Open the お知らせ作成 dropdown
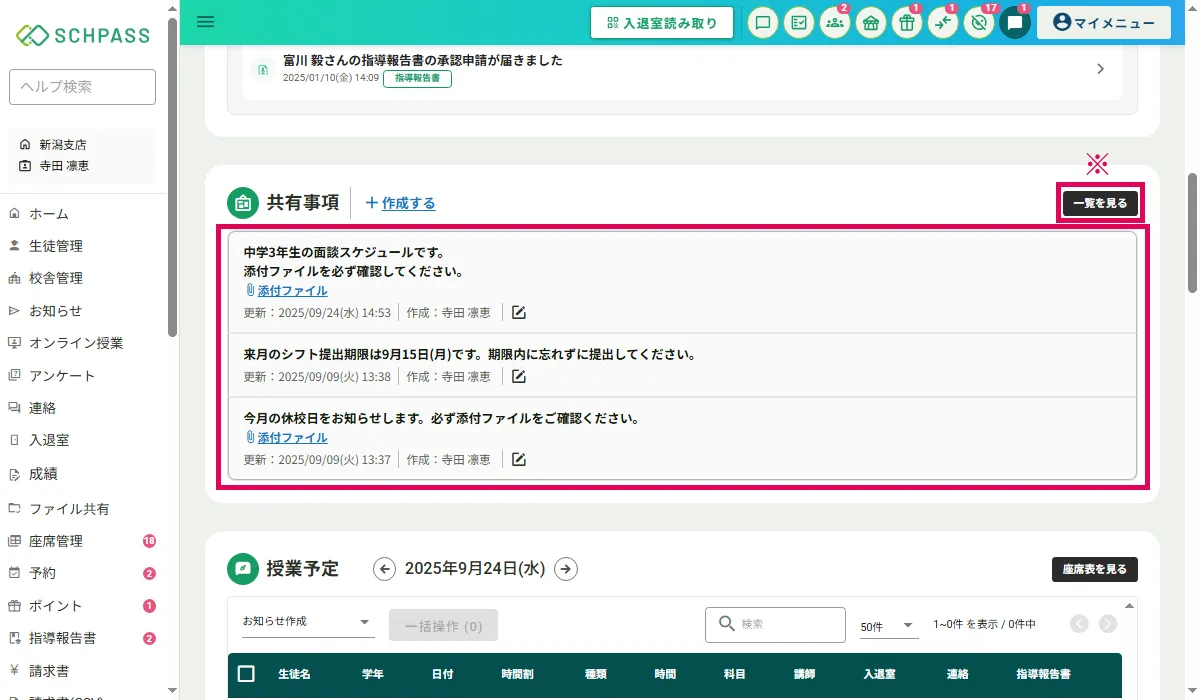Viewport: 1200px width, 700px height. 307,622
